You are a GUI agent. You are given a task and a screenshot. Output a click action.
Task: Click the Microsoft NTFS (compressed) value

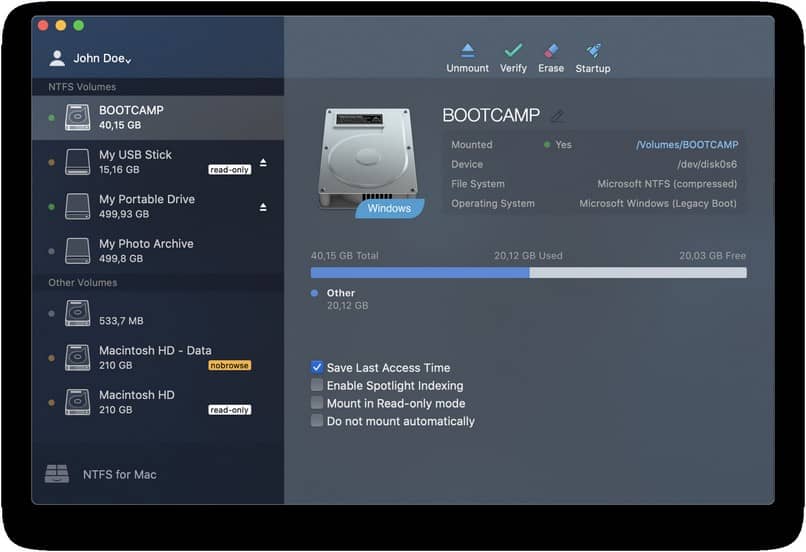pos(667,184)
